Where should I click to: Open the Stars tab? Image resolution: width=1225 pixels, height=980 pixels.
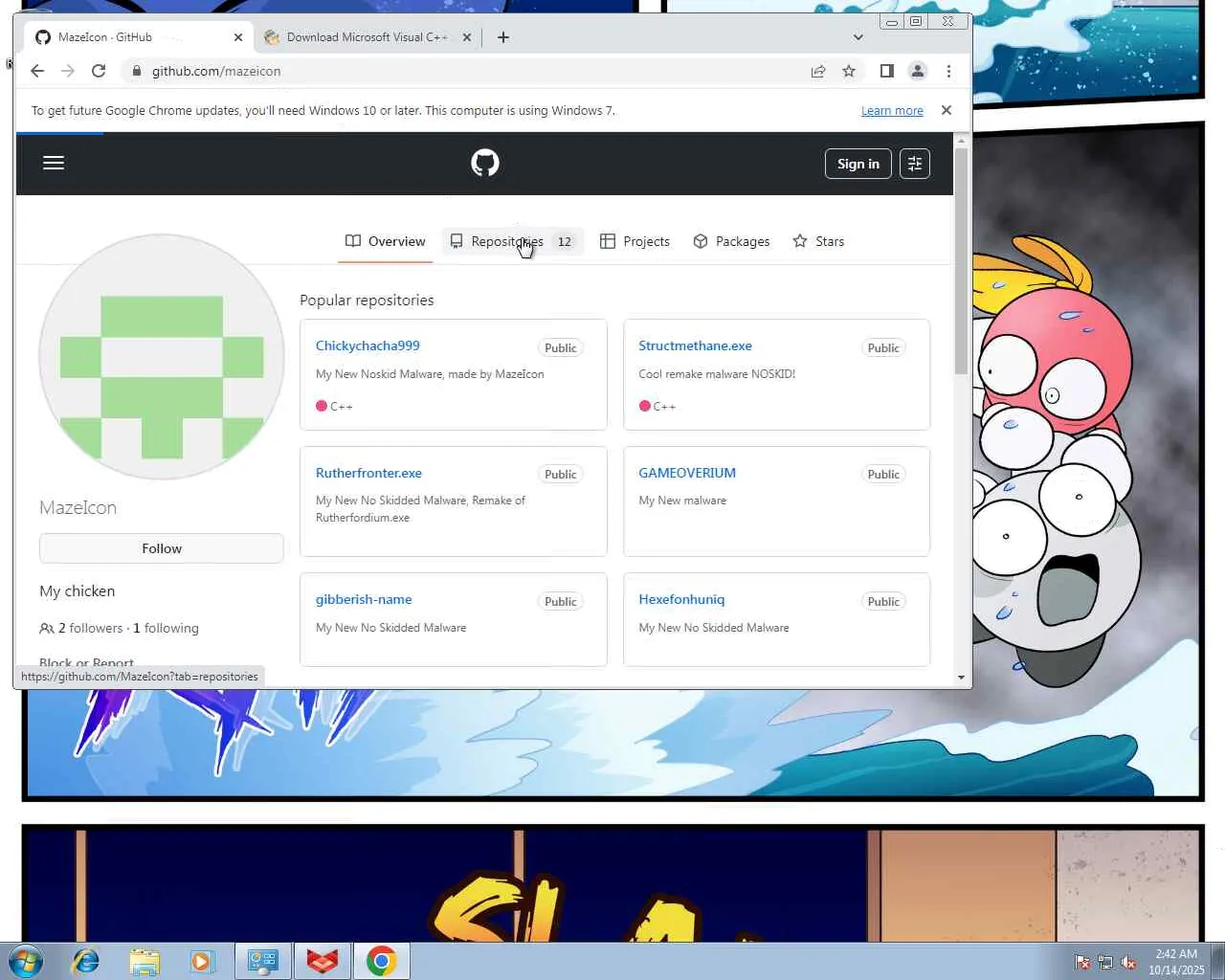click(818, 241)
